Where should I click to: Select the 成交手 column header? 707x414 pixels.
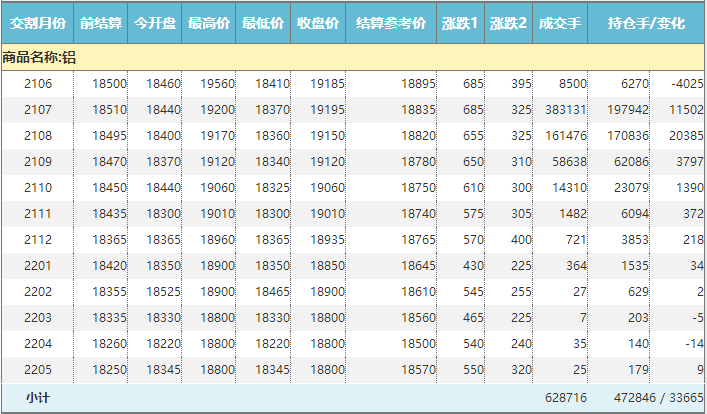(559, 23)
